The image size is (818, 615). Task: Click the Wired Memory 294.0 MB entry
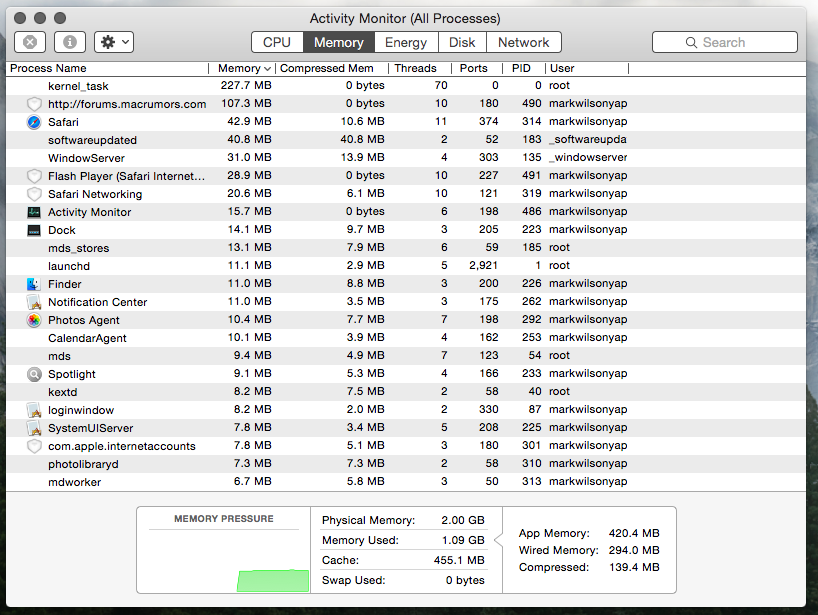tap(589, 550)
